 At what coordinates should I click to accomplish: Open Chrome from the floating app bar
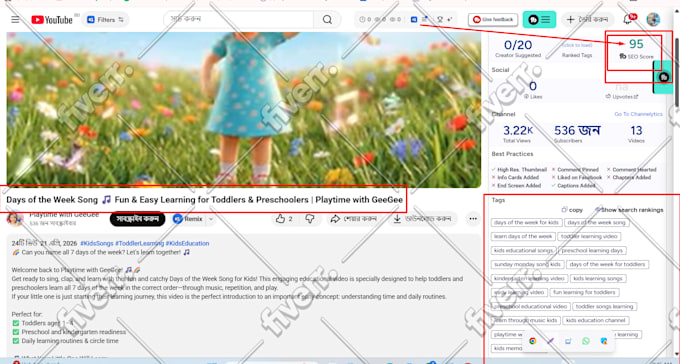[x=532, y=341]
